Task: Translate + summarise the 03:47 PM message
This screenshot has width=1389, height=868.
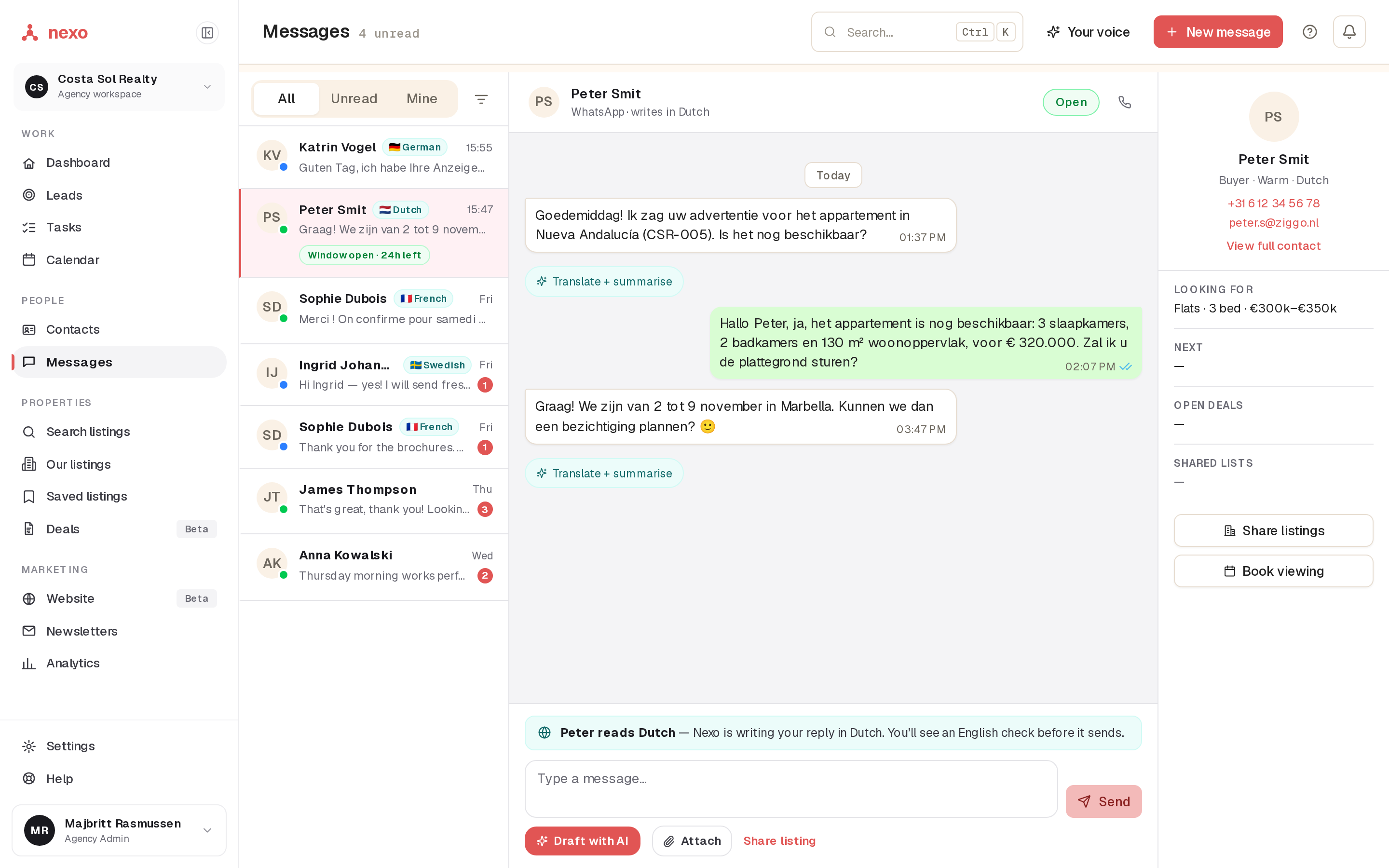Action: (x=604, y=473)
